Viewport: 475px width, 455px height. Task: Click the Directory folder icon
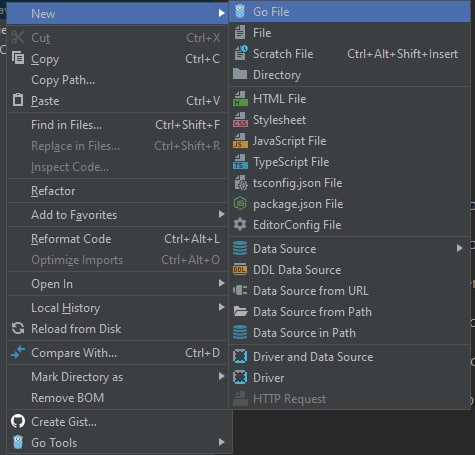coord(240,74)
